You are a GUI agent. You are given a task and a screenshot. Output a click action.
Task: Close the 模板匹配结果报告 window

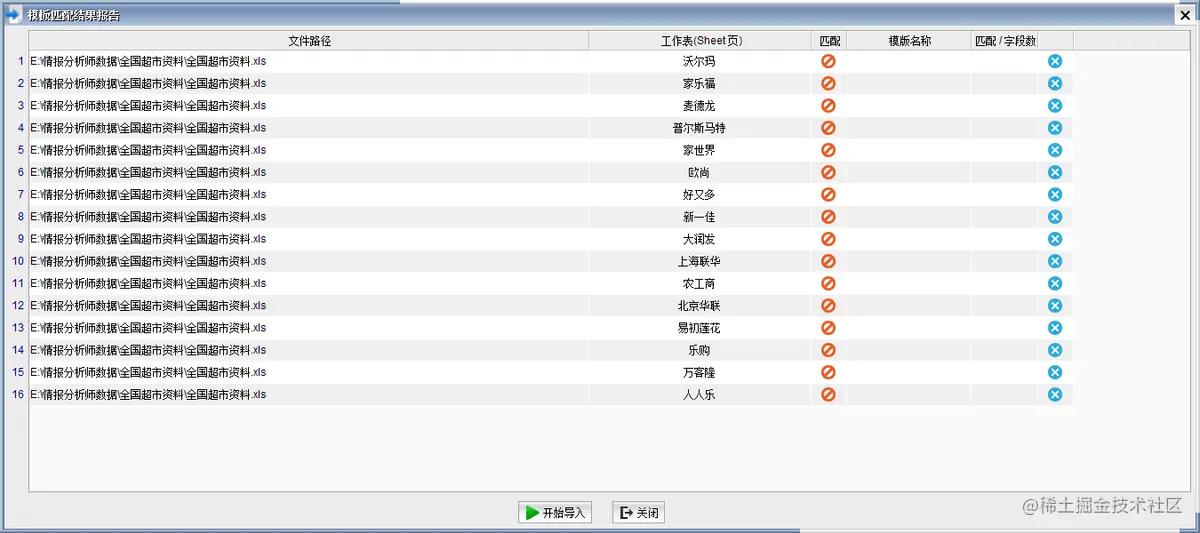pos(1184,13)
